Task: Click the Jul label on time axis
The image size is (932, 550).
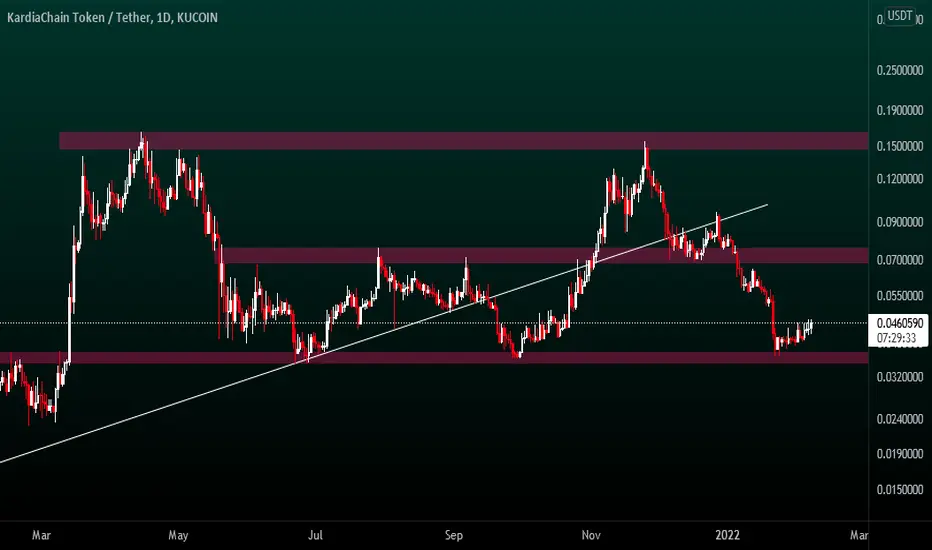Action: (316, 535)
